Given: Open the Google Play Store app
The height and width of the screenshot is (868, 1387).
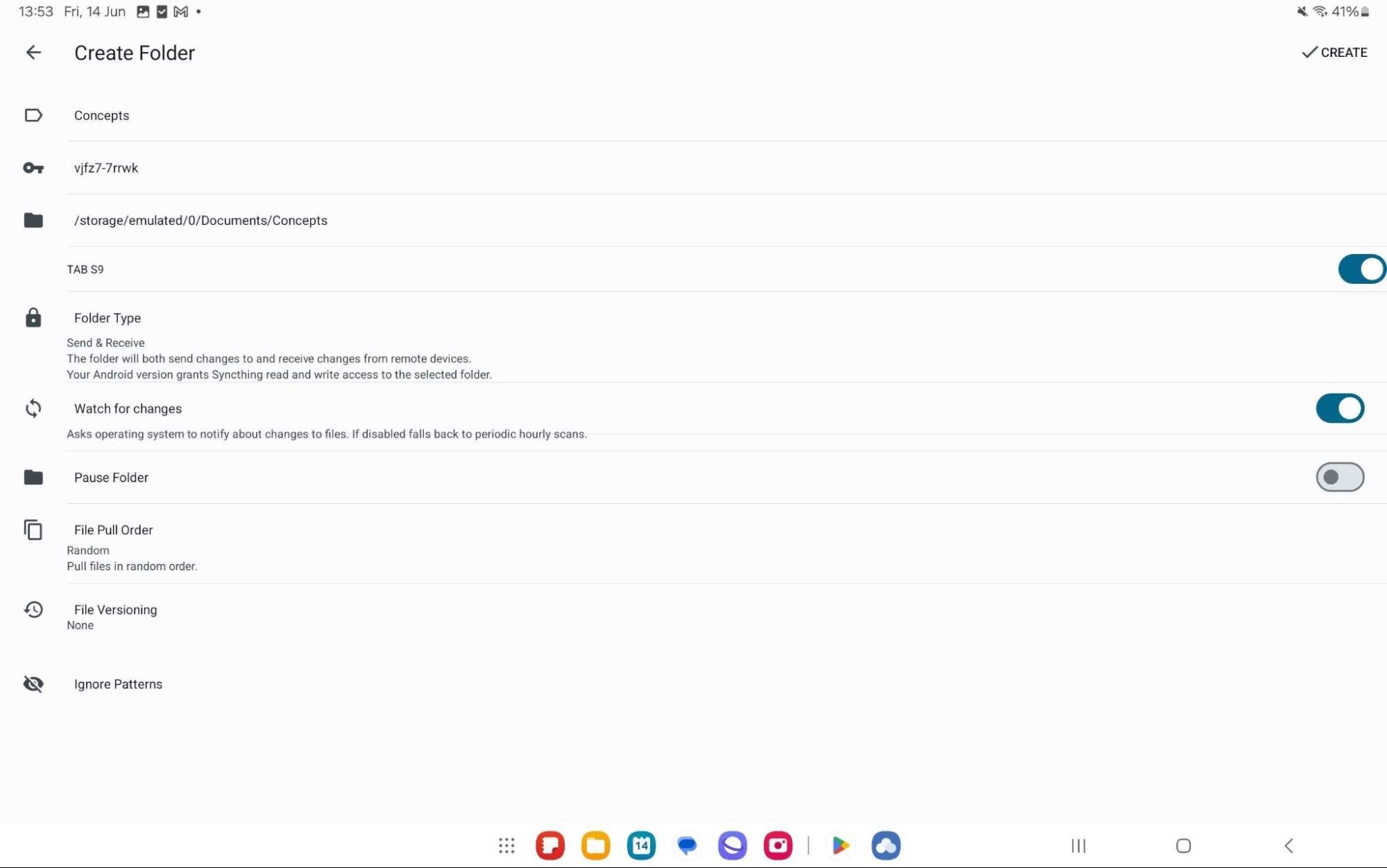Looking at the screenshot, I should pyautogui.click(x=840, y=845).
